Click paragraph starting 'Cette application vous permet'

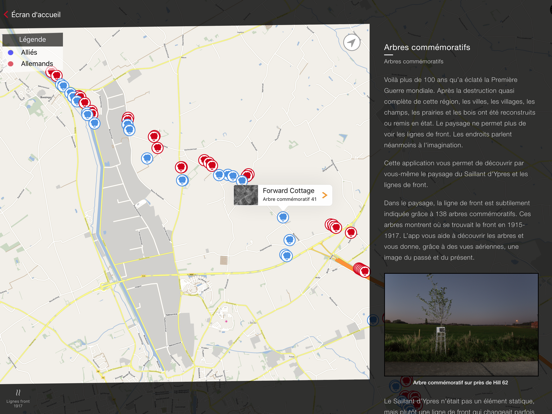pos(456,174)
